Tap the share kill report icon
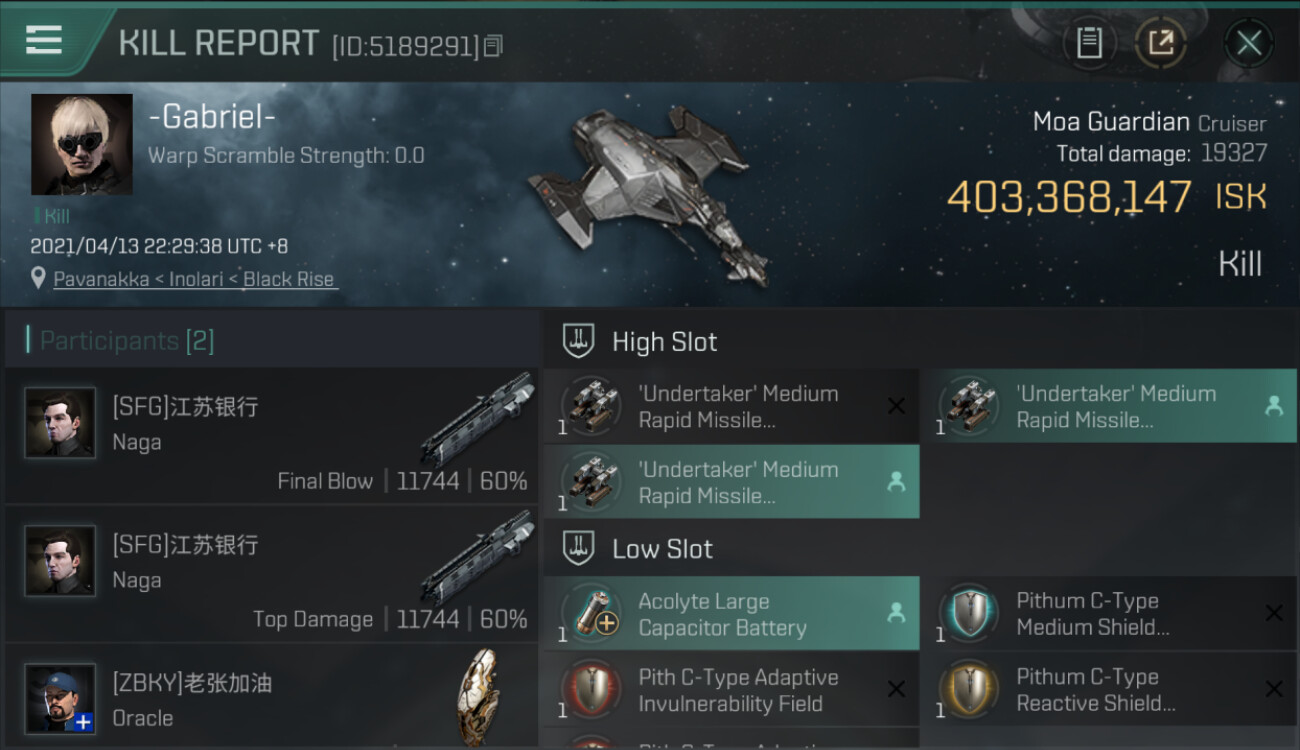Image resolution: width=1300 pixels, height=750 pixels. [1160, 43]
